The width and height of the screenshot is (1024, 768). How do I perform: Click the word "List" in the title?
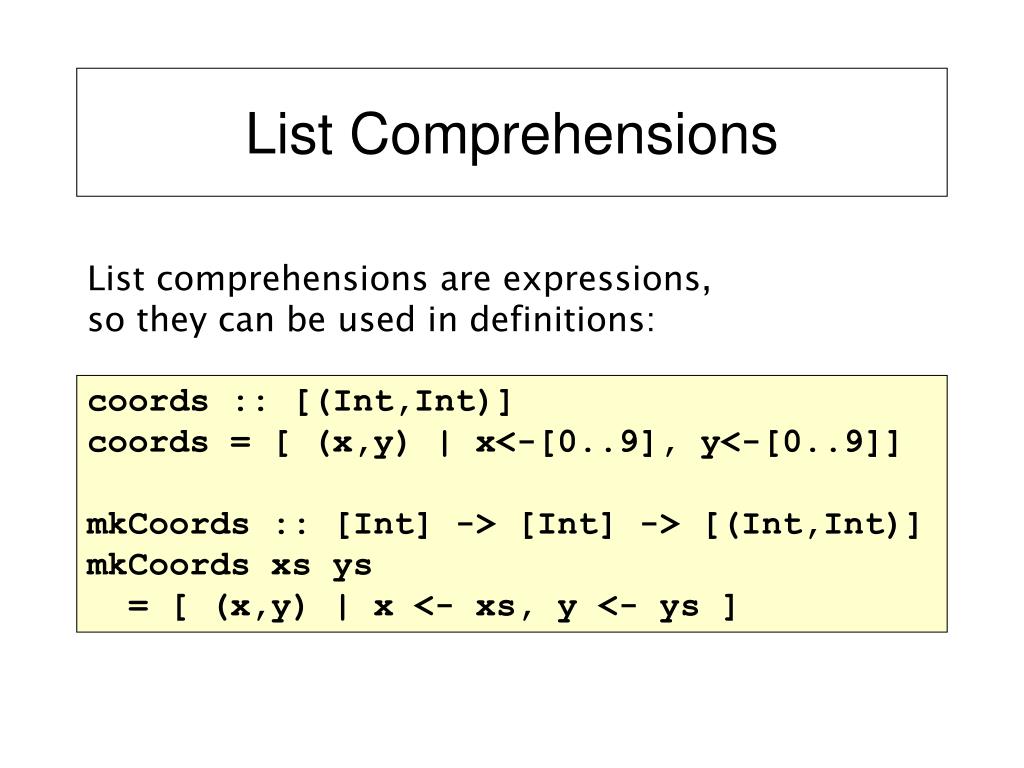tap(289, 133)
